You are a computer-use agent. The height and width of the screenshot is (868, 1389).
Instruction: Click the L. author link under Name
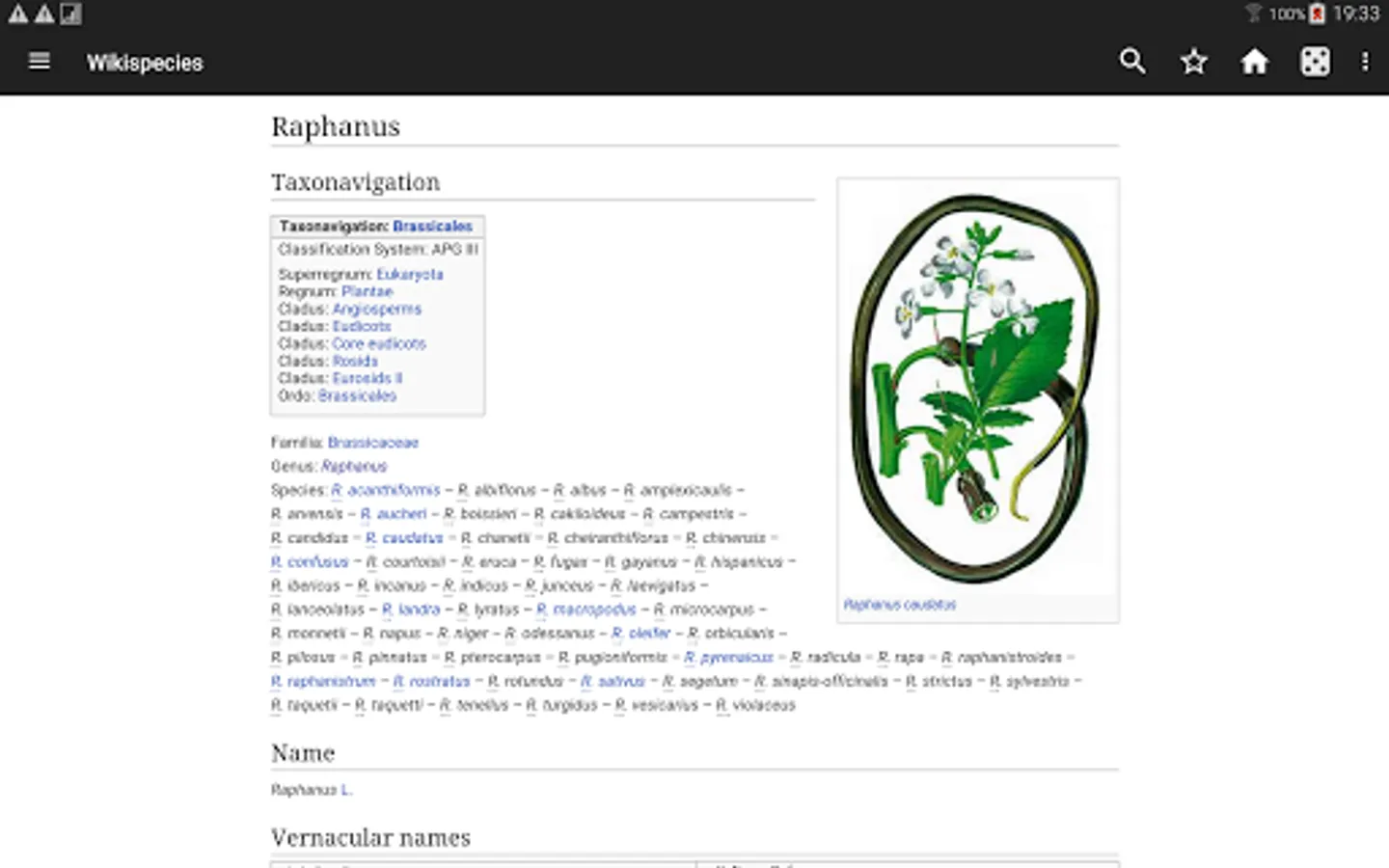346,790
